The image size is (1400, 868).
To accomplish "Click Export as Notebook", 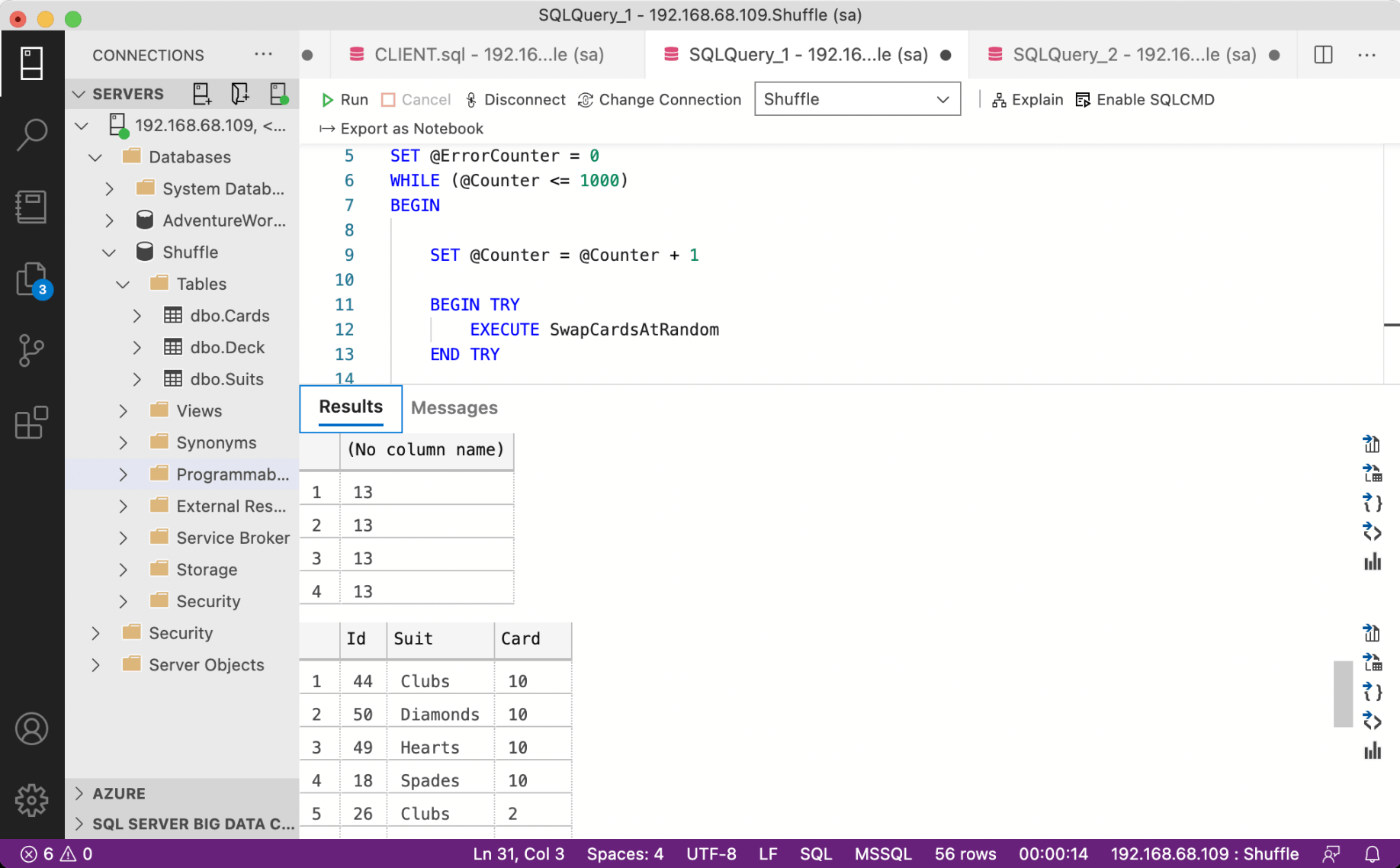I will [401, 129].
